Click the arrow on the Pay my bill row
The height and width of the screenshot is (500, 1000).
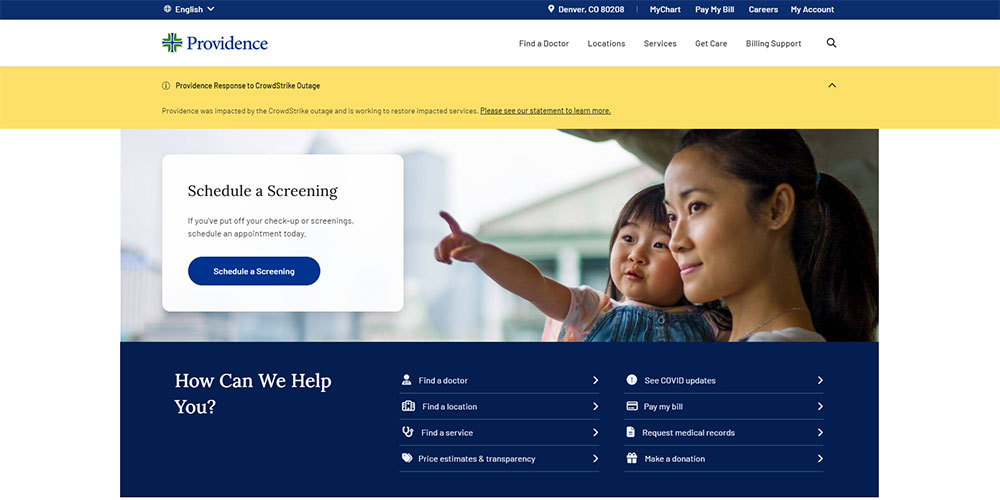point(820,406)
